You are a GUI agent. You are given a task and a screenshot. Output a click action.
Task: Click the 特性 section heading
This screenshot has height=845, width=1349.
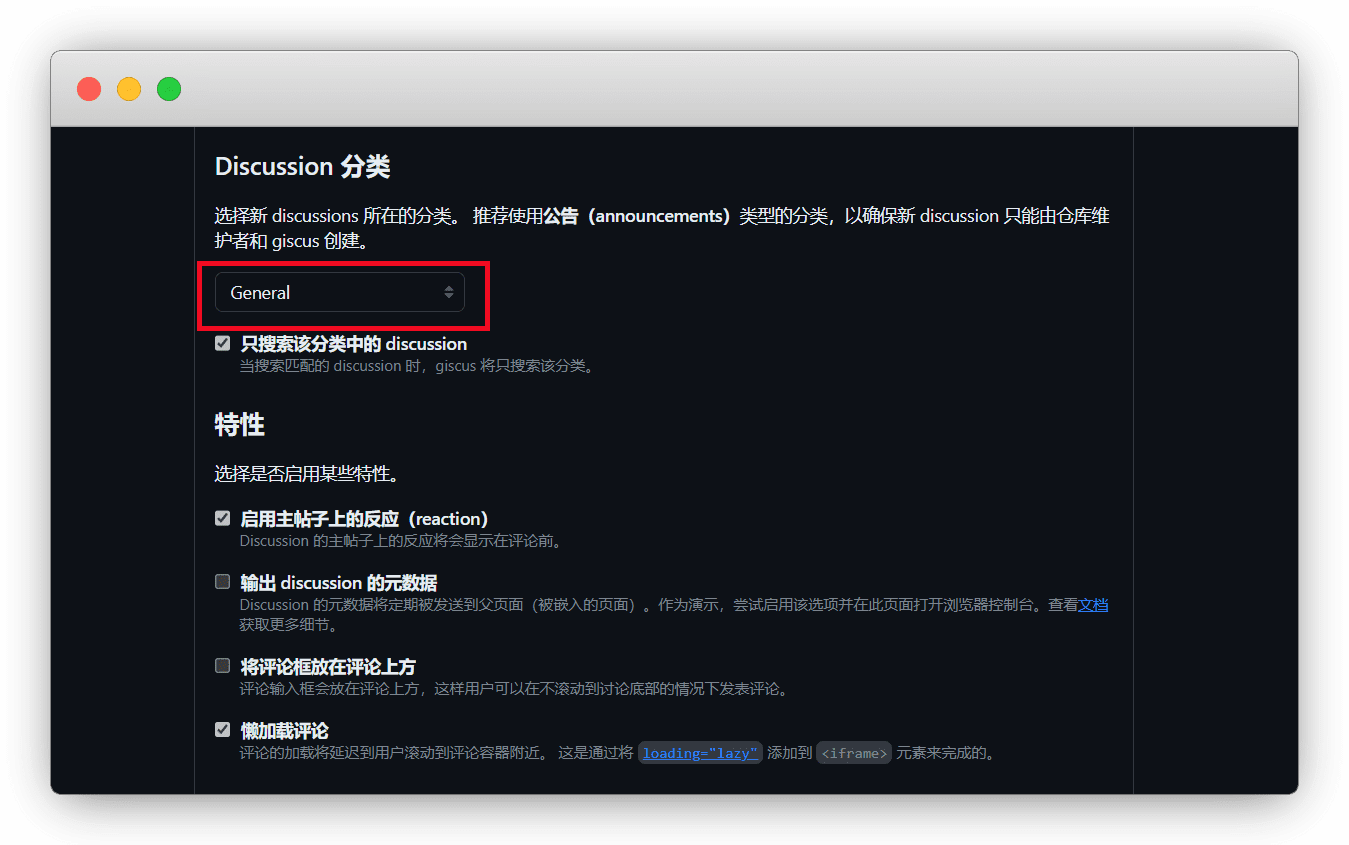click(239, 425)
